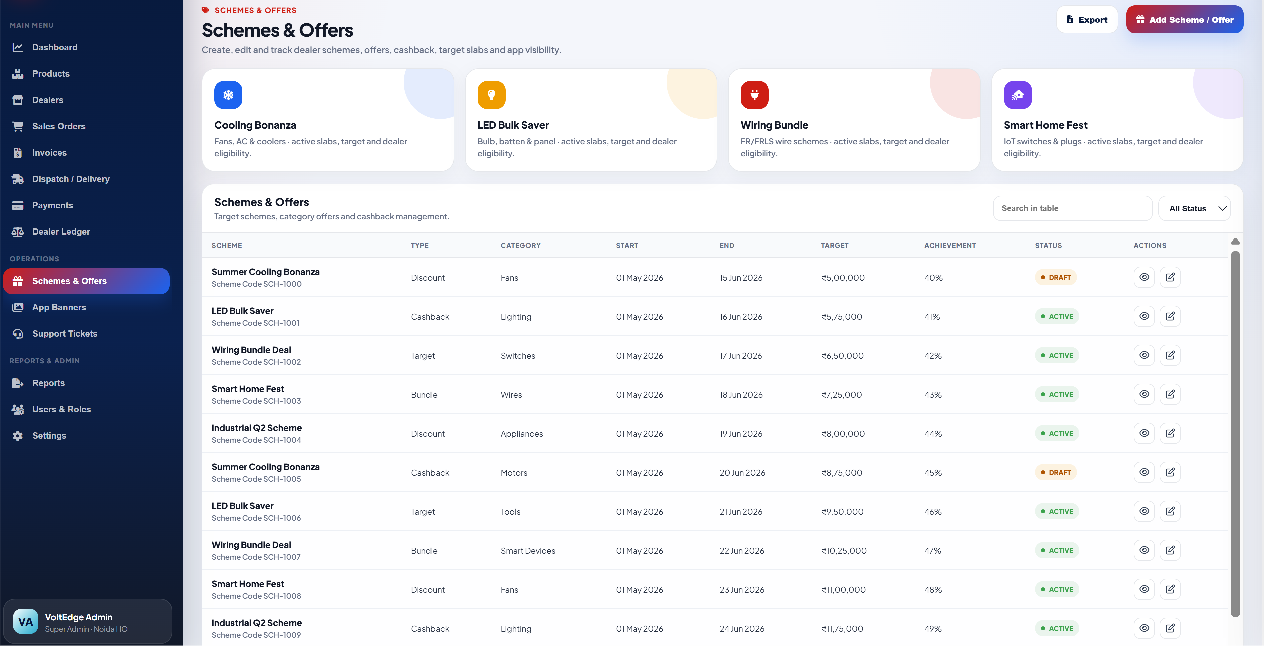View scheme SCH-1004 eye icon
The image size is (1264, 646).
1144,433
